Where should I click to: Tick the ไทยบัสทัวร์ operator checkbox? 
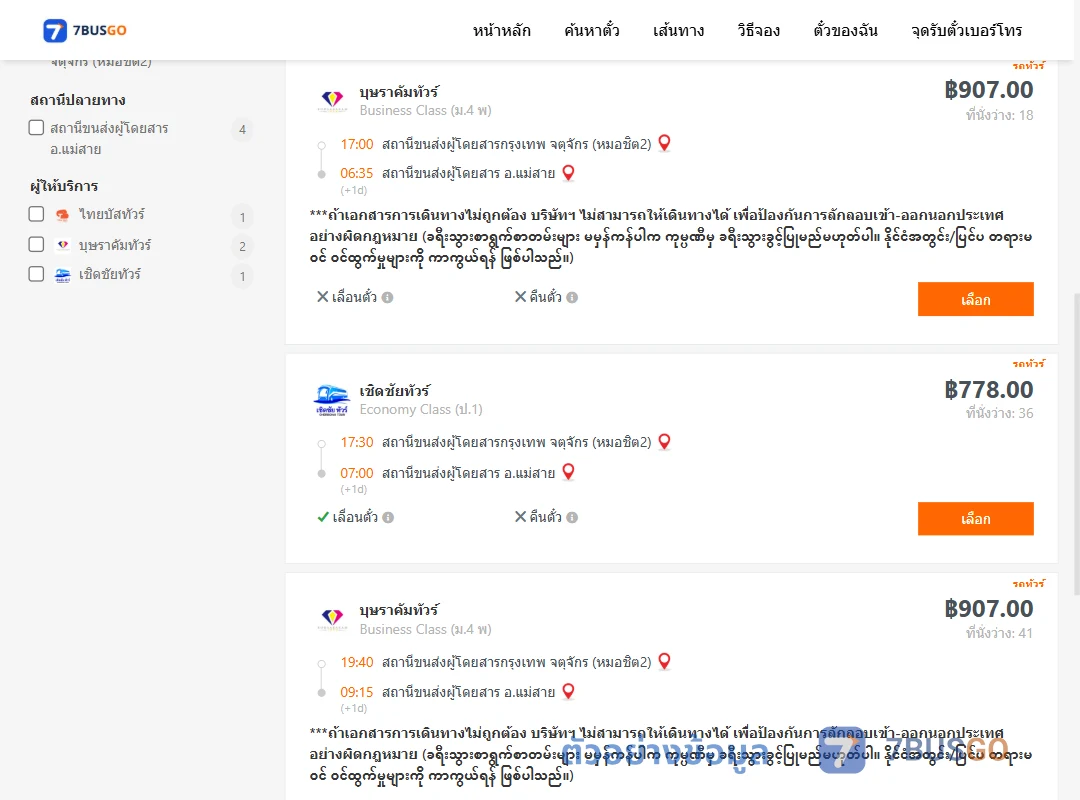point(37,214)
